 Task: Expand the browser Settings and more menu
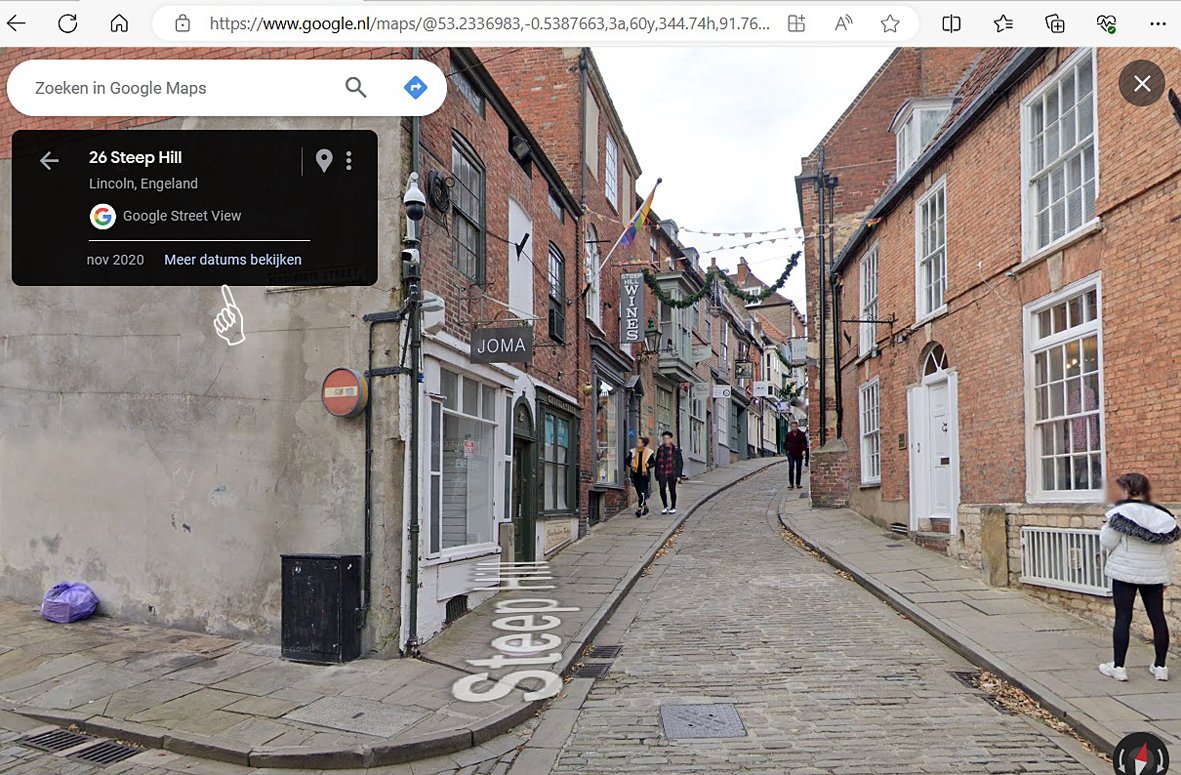(x=1158, y=24)
